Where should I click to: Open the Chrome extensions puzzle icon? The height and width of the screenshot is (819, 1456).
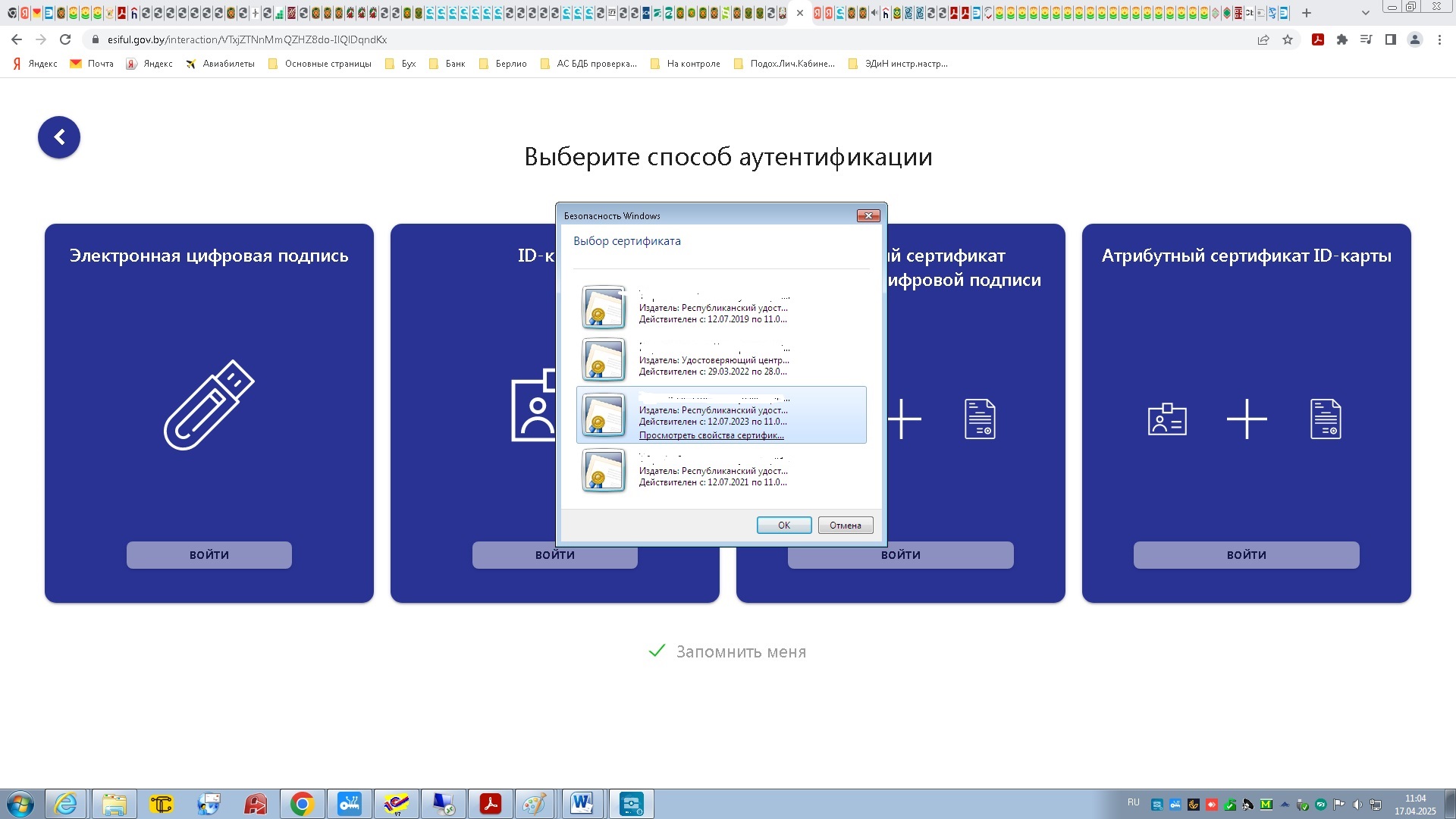1341,39
